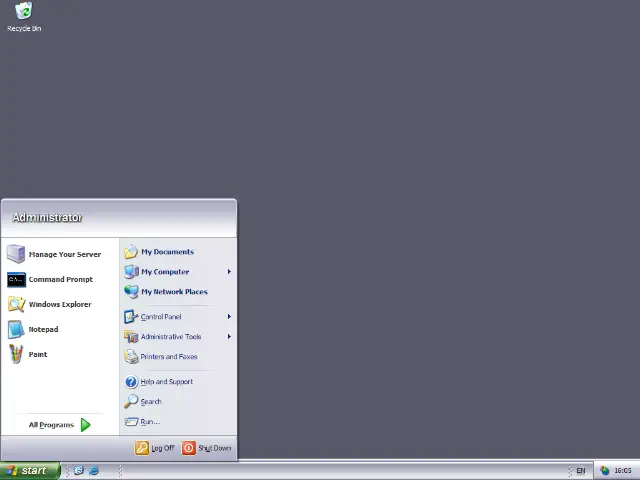Viewport: 640px width, 480px height.
Task: Open the Recycle Bin desktop icon
Action: point(23,13)
